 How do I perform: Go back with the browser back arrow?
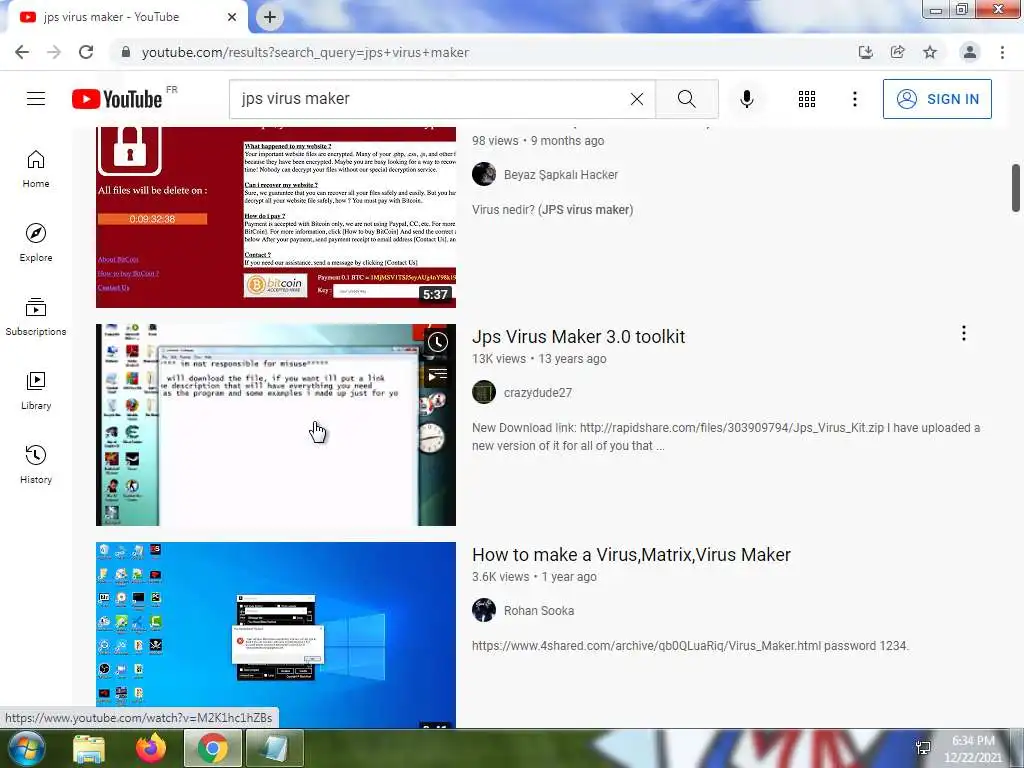click(x=22, y=52)
